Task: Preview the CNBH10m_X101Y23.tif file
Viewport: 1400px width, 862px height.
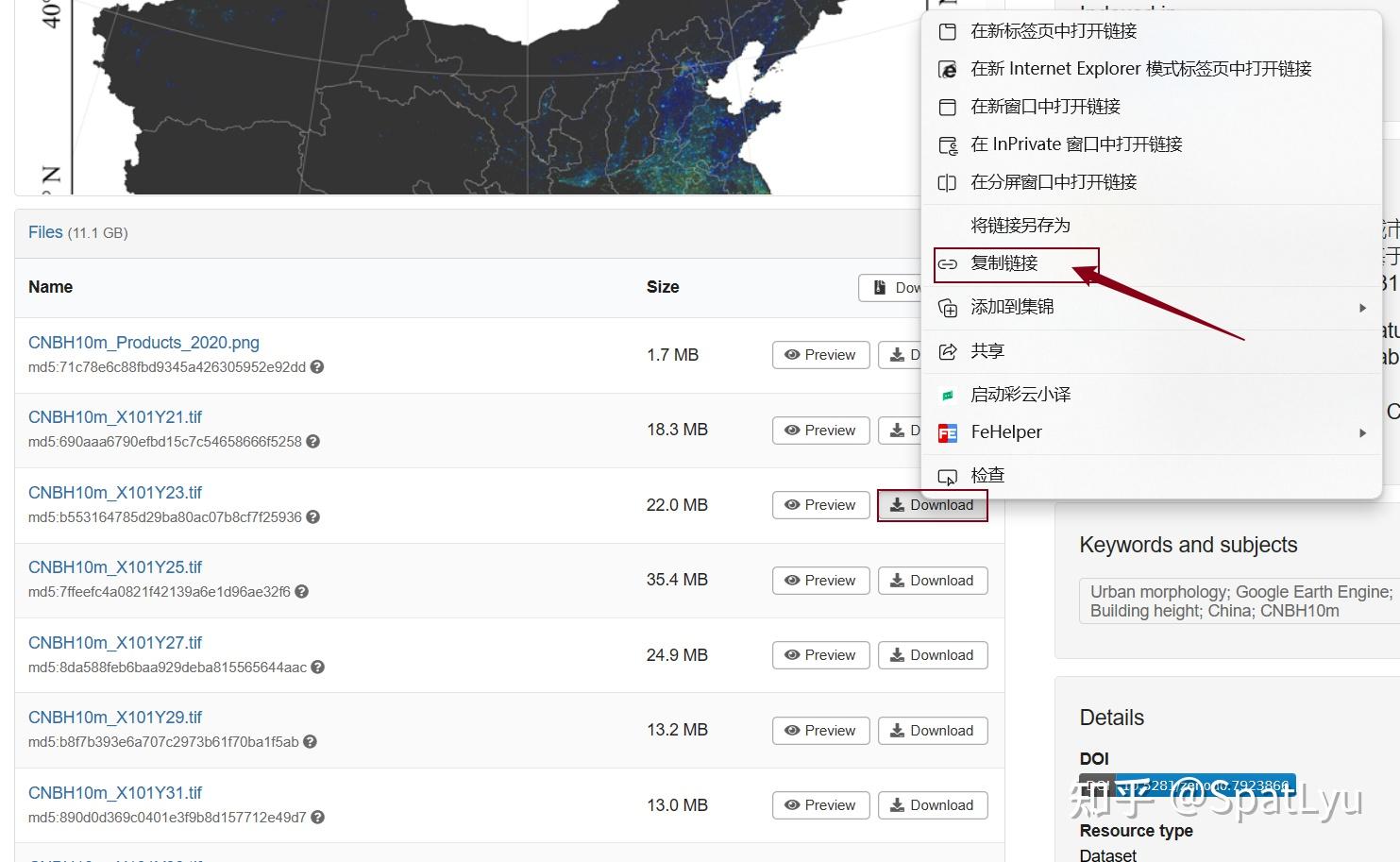Action: [820, 505]
